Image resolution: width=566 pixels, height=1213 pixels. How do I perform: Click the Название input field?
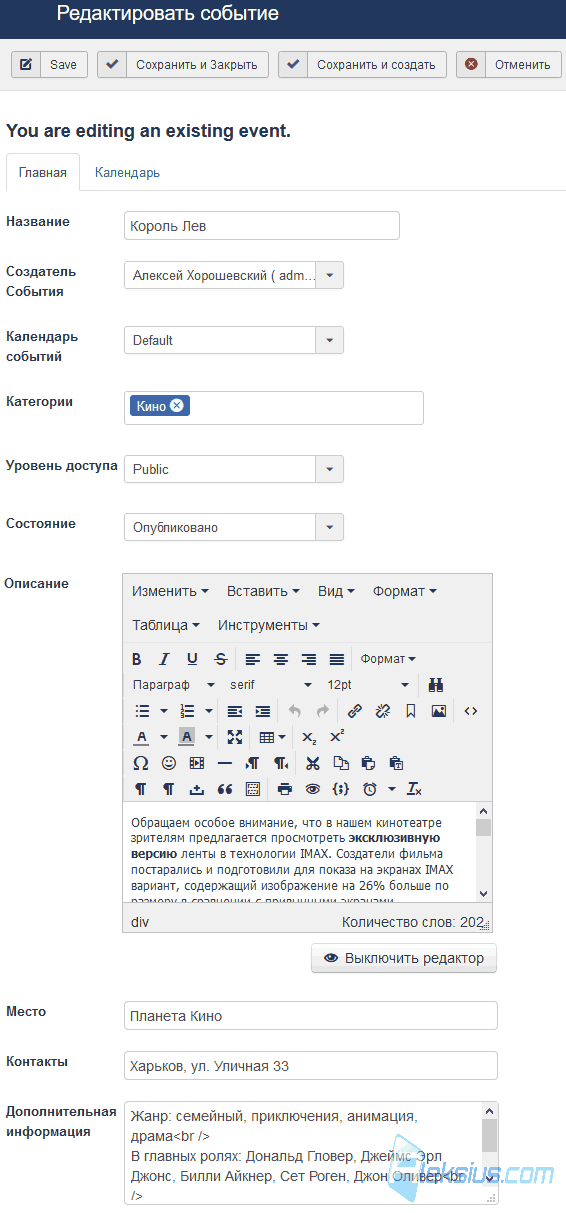click(262, 226)
